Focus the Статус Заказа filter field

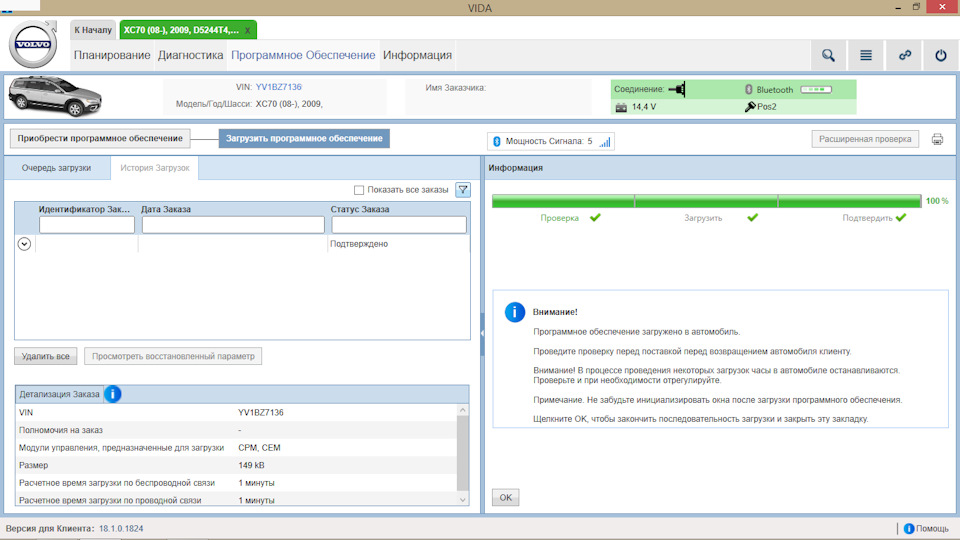(399, 225)
